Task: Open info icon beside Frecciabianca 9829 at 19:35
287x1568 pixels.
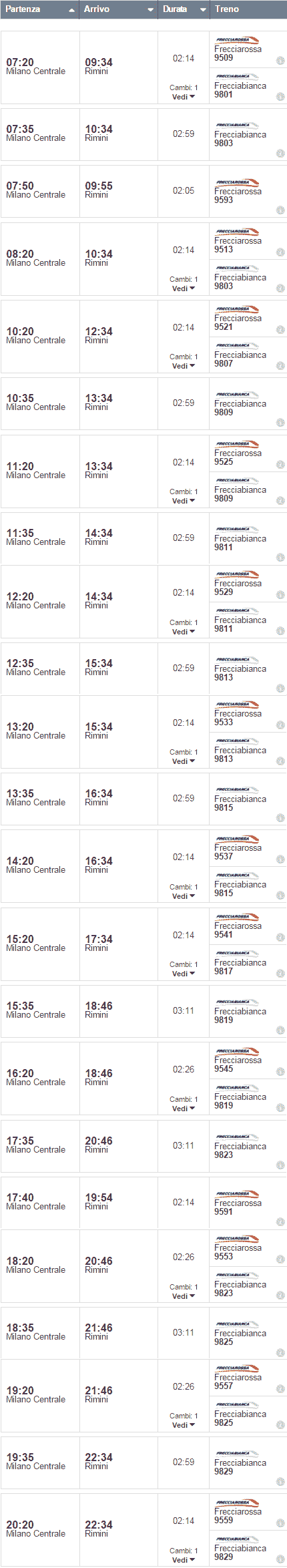Action: point(280,1481)
